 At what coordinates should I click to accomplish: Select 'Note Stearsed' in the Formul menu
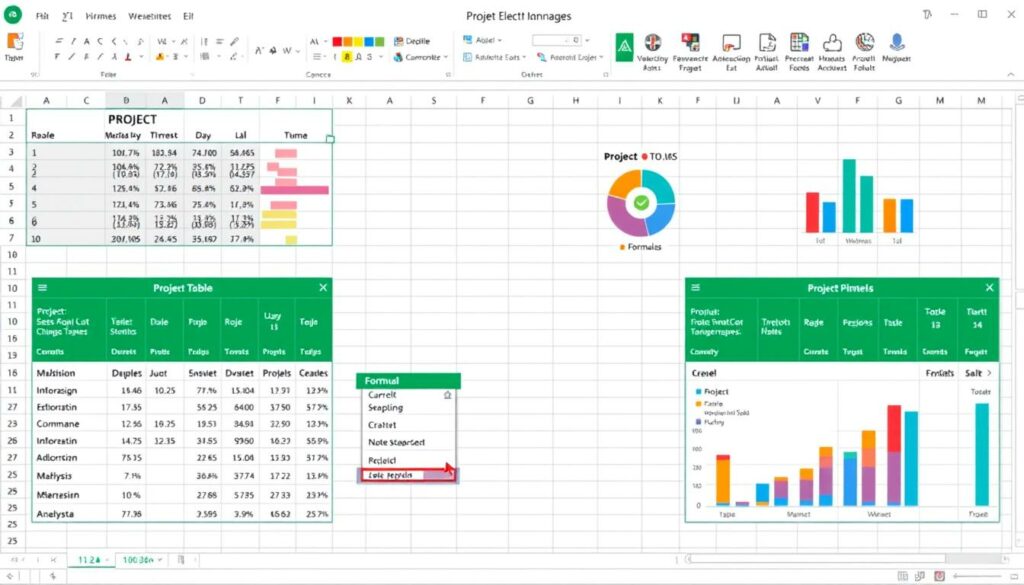396,442
